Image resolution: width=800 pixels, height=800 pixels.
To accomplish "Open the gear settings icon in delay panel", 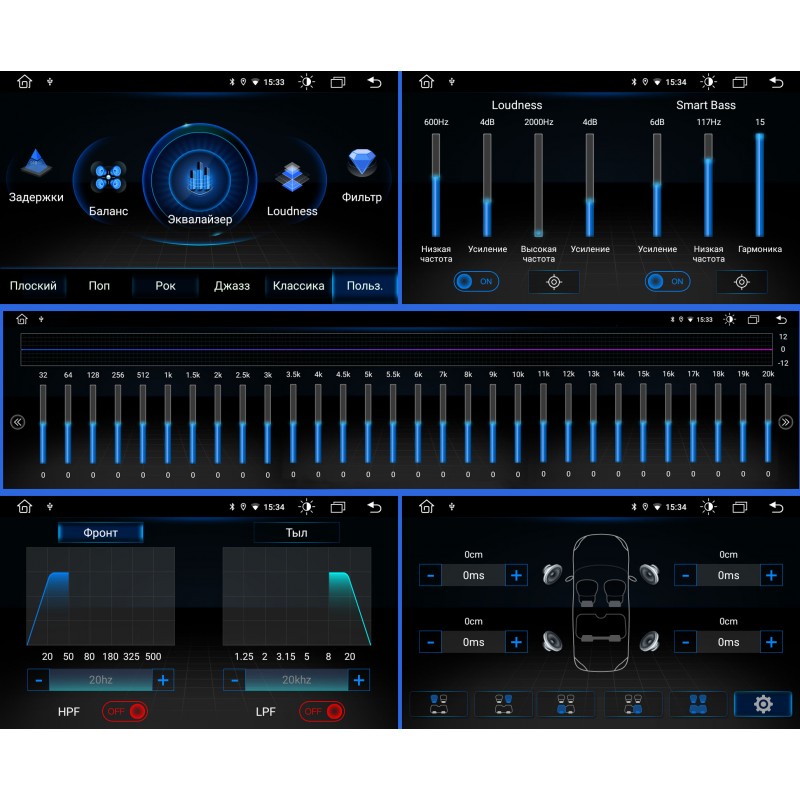I will point(762,704).
